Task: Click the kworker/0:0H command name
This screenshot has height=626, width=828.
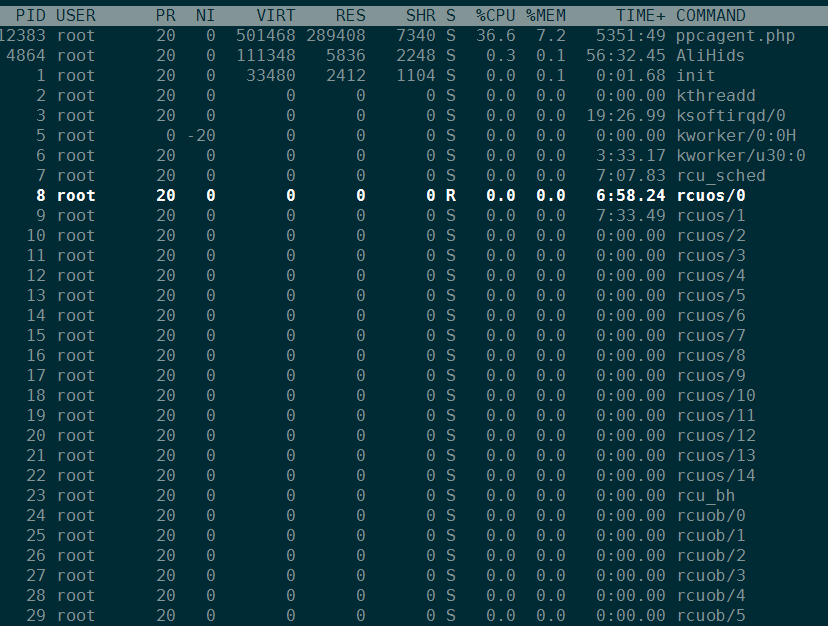Action: 736,136
